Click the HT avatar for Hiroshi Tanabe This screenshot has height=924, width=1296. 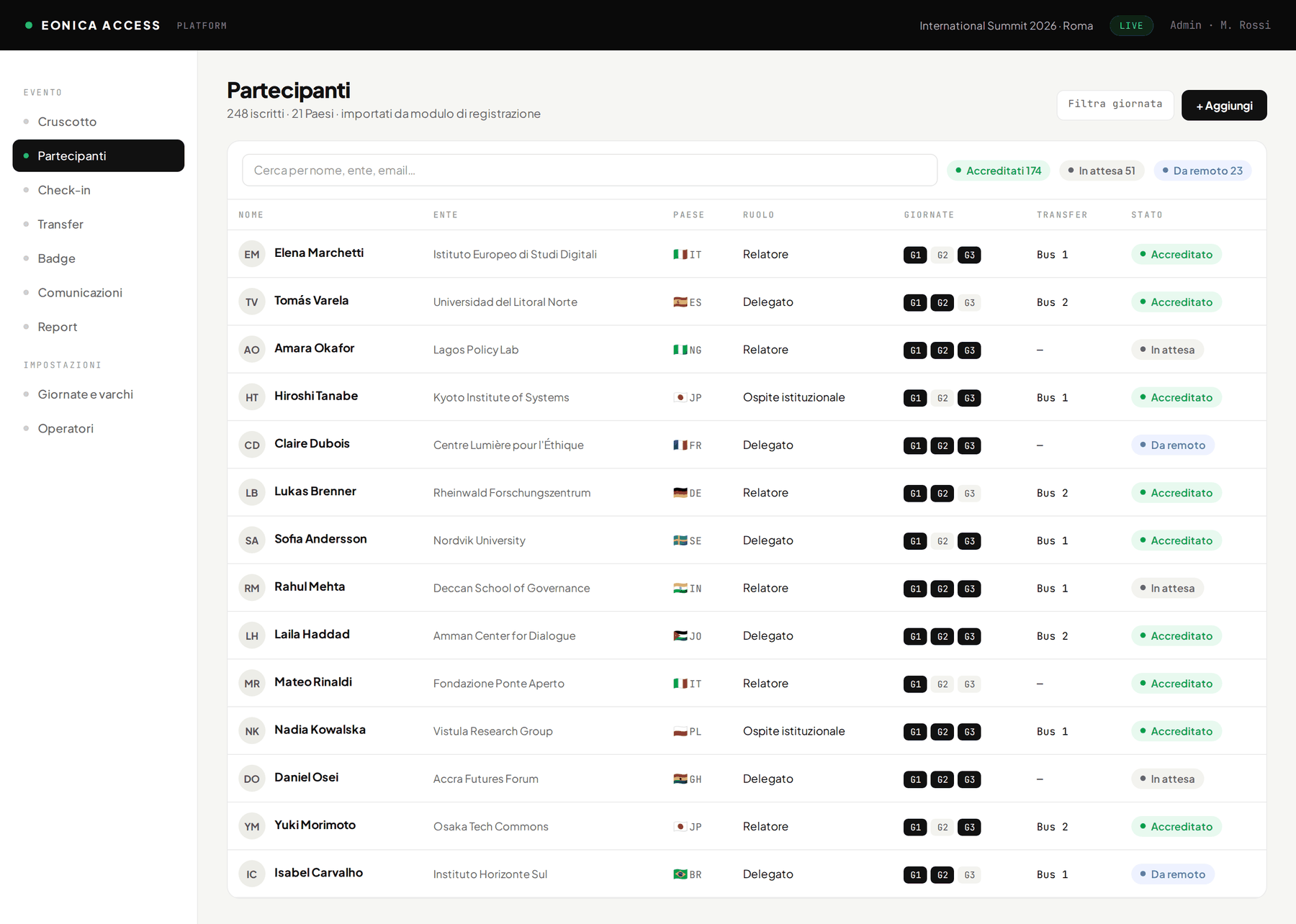(x=251, y=397)
